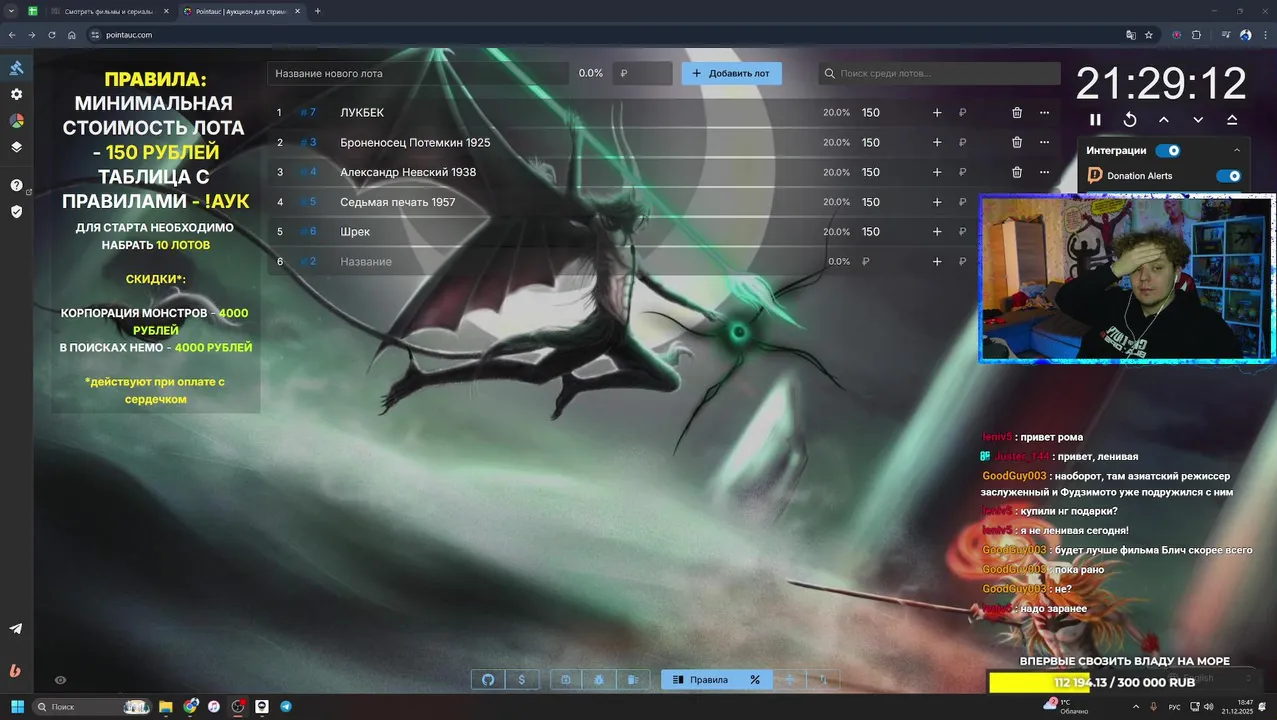Click the Donation Alerts logo icon
The image size is (1277, 720).
click(x=1095, y=176)
